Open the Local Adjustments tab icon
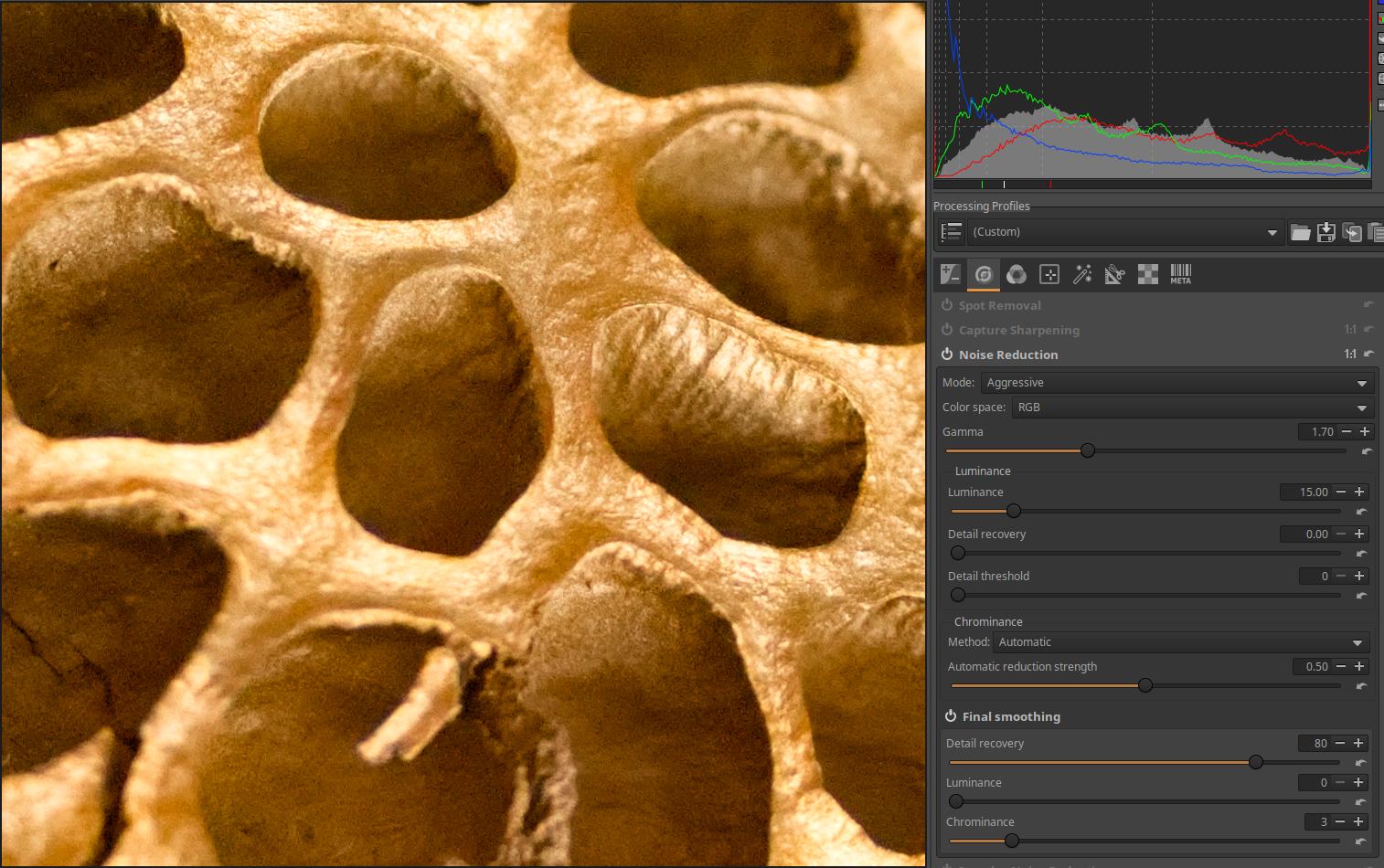 tap(1049, 274)
